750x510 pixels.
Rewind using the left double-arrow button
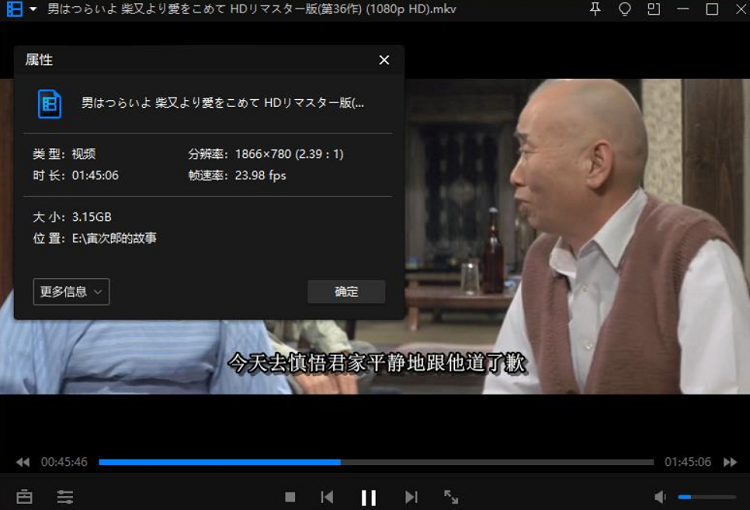point(22,463)
